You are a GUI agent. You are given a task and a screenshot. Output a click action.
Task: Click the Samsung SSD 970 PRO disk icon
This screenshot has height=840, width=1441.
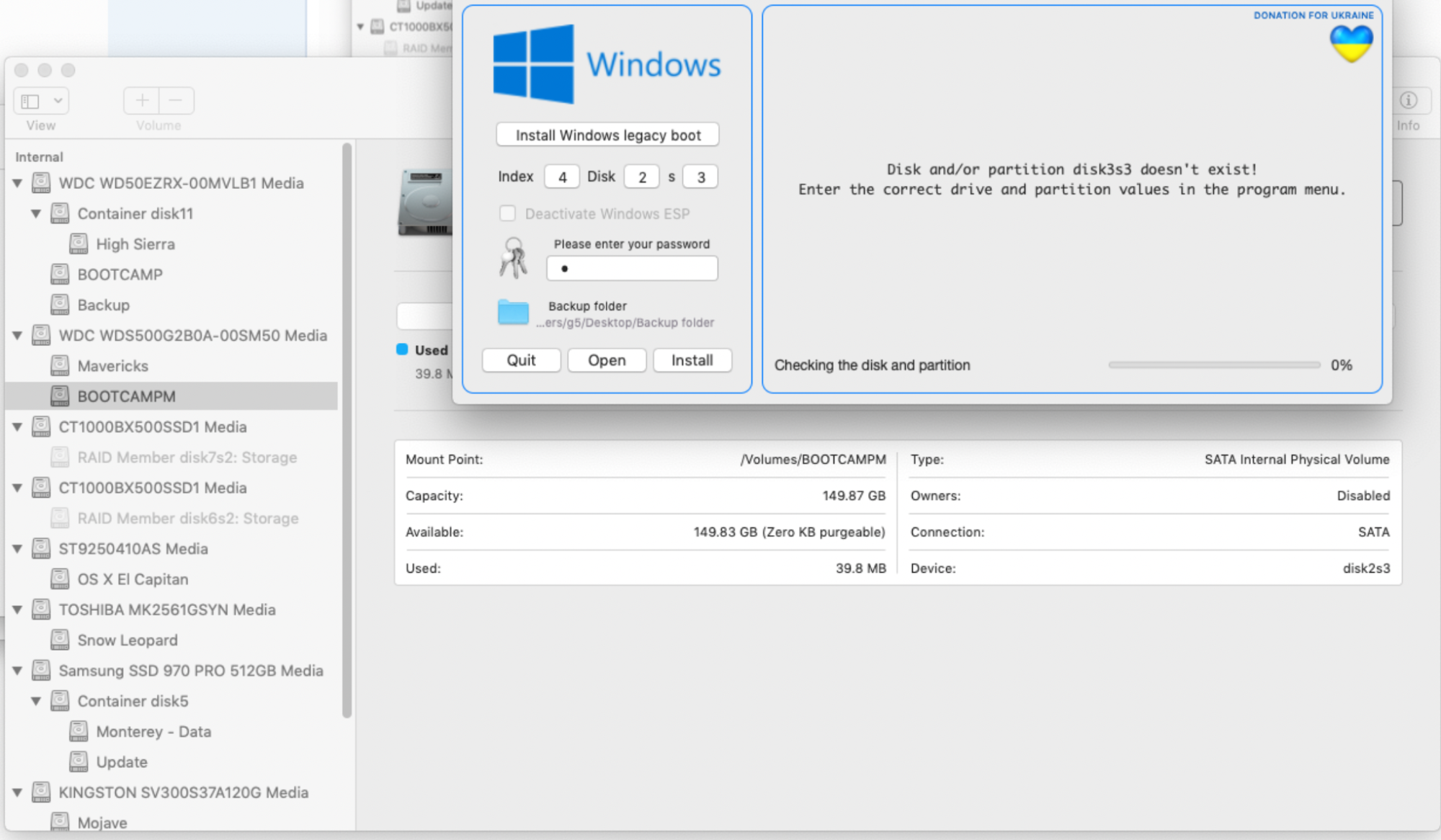pos(41,671)
